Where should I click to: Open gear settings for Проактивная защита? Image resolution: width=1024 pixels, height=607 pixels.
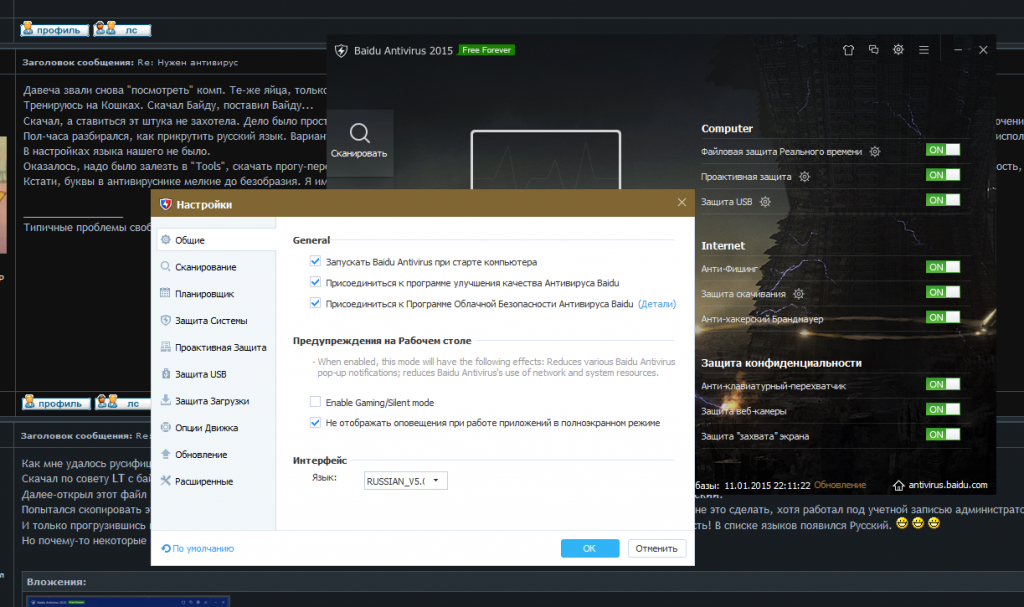(x=805, y=176)
